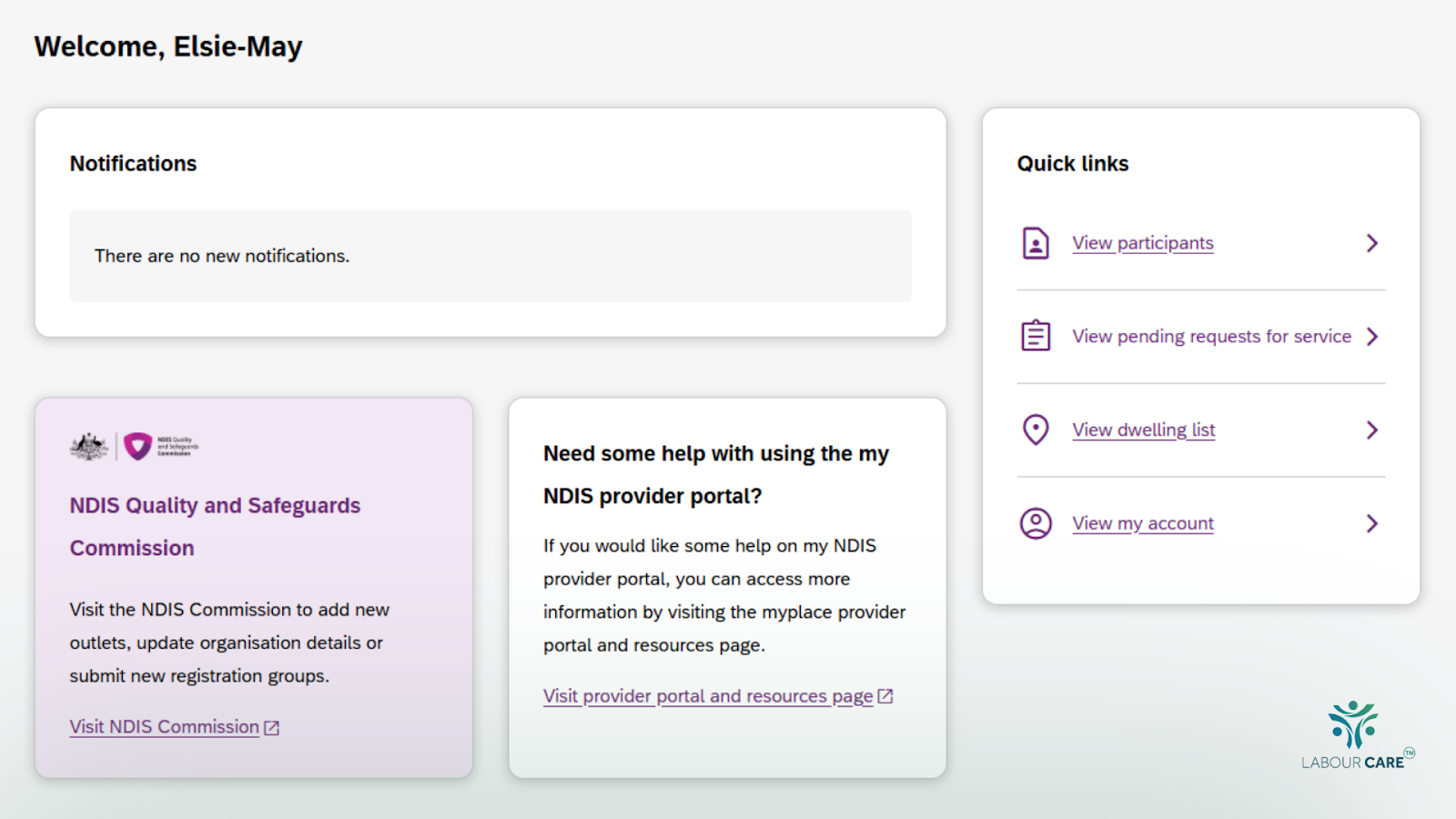Click the my account profile icon
Viewport: 1456px width, 819px height.
1036,523
